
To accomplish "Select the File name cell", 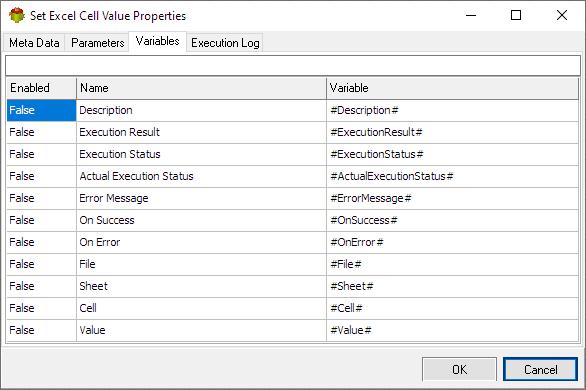I will (201, 264).
